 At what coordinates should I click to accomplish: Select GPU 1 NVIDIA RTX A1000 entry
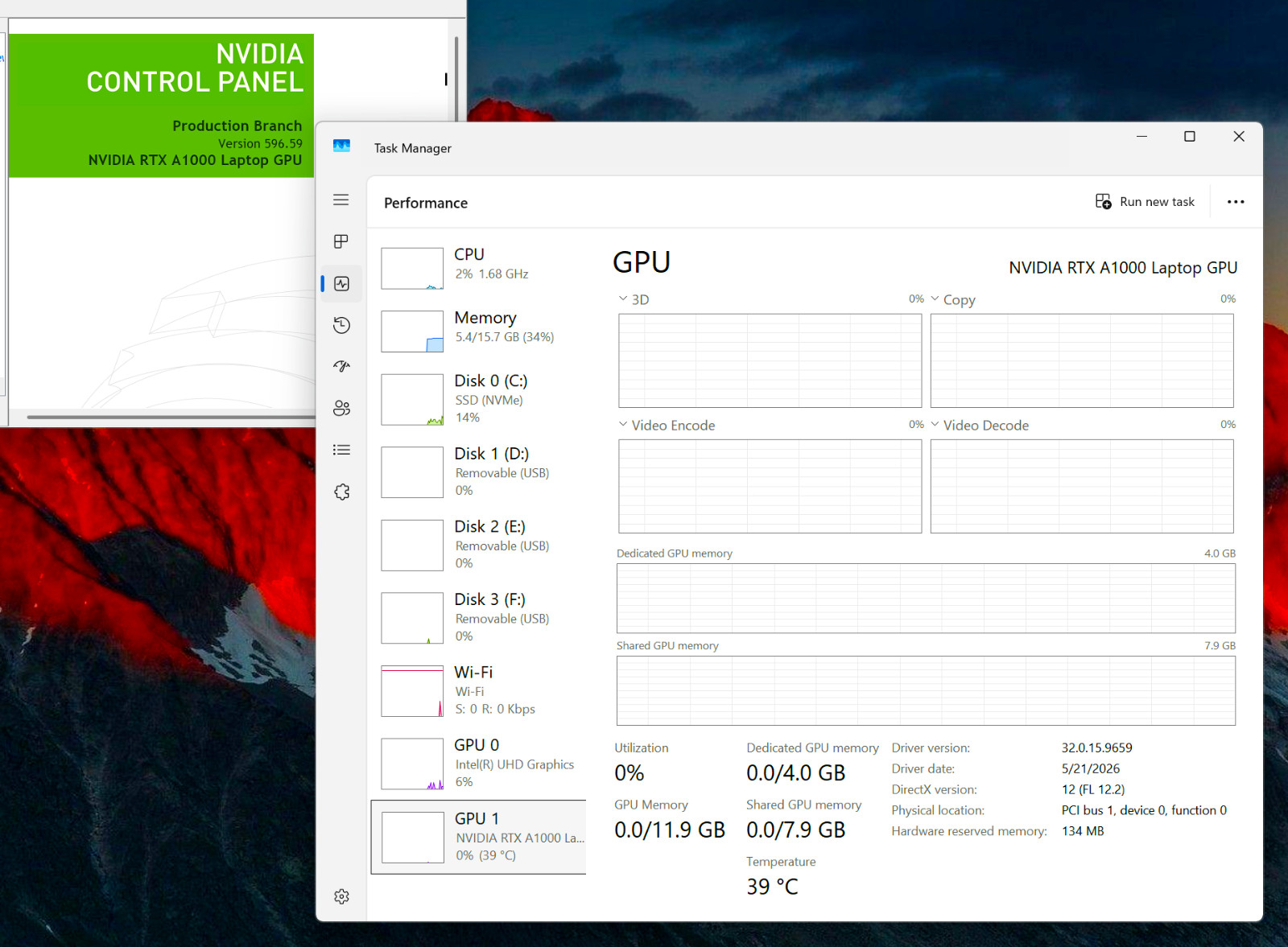(x=479, y=837)
